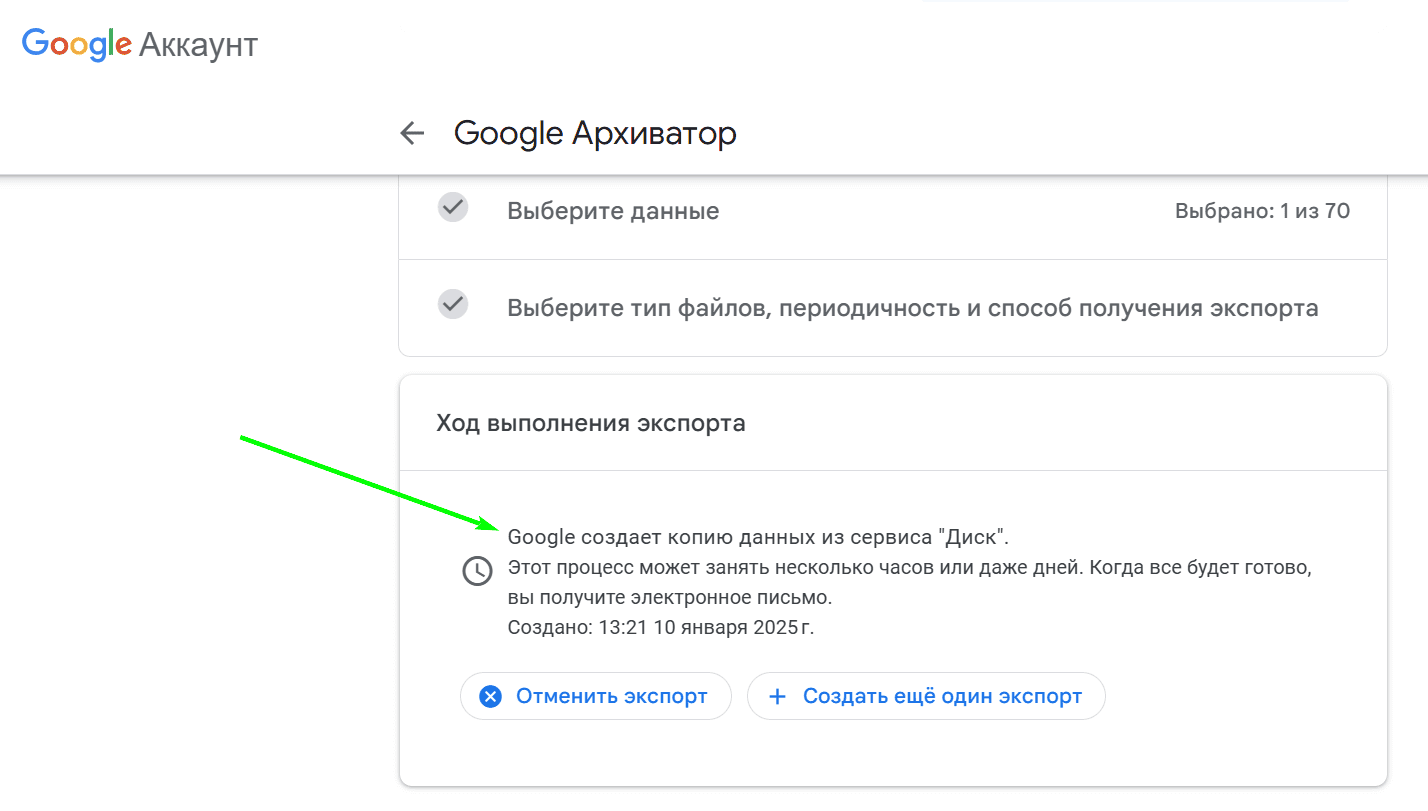Image resolution: width=1428 pixels, height=811 pixels.
Task: Click the Google logo in header
Action: pos(77,43)
